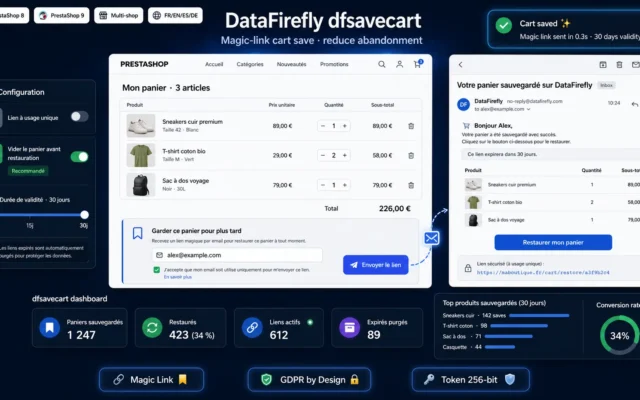This screenshot has width=640, height=400.
Task: Click Sneakers cuir premium thumbnail in cart
Action: [x=141, y=126]
